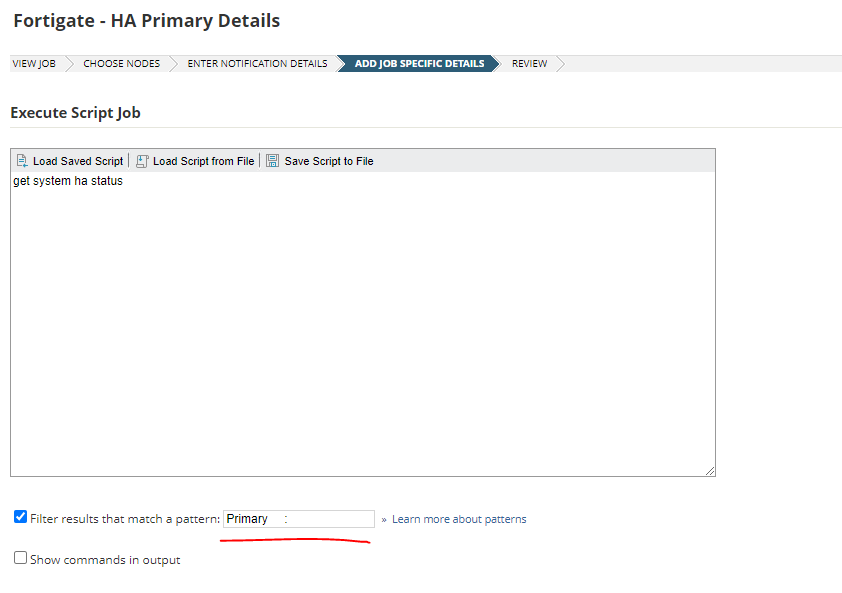Click the 'get system ha status' script line

68,181
